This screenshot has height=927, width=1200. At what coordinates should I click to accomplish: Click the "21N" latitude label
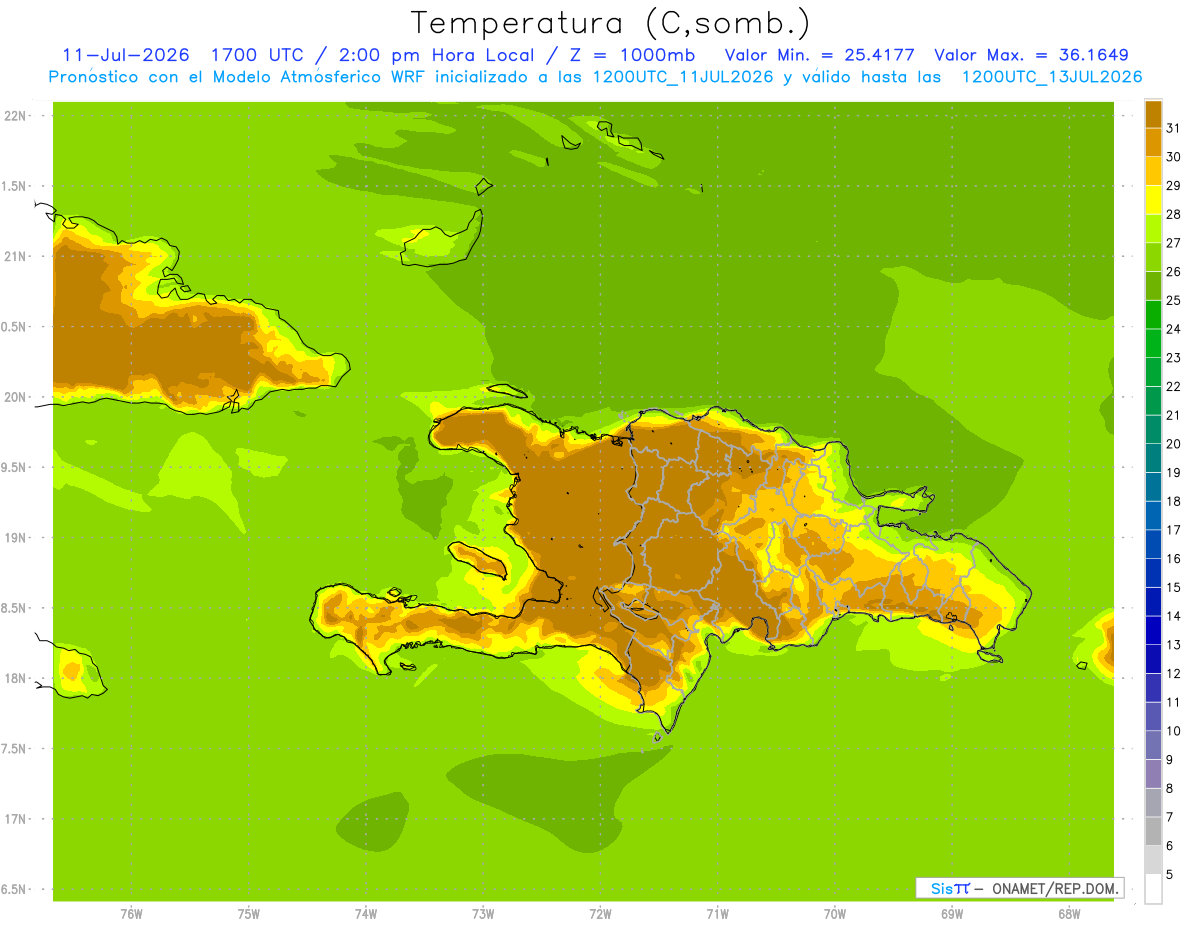coord(16,257)
